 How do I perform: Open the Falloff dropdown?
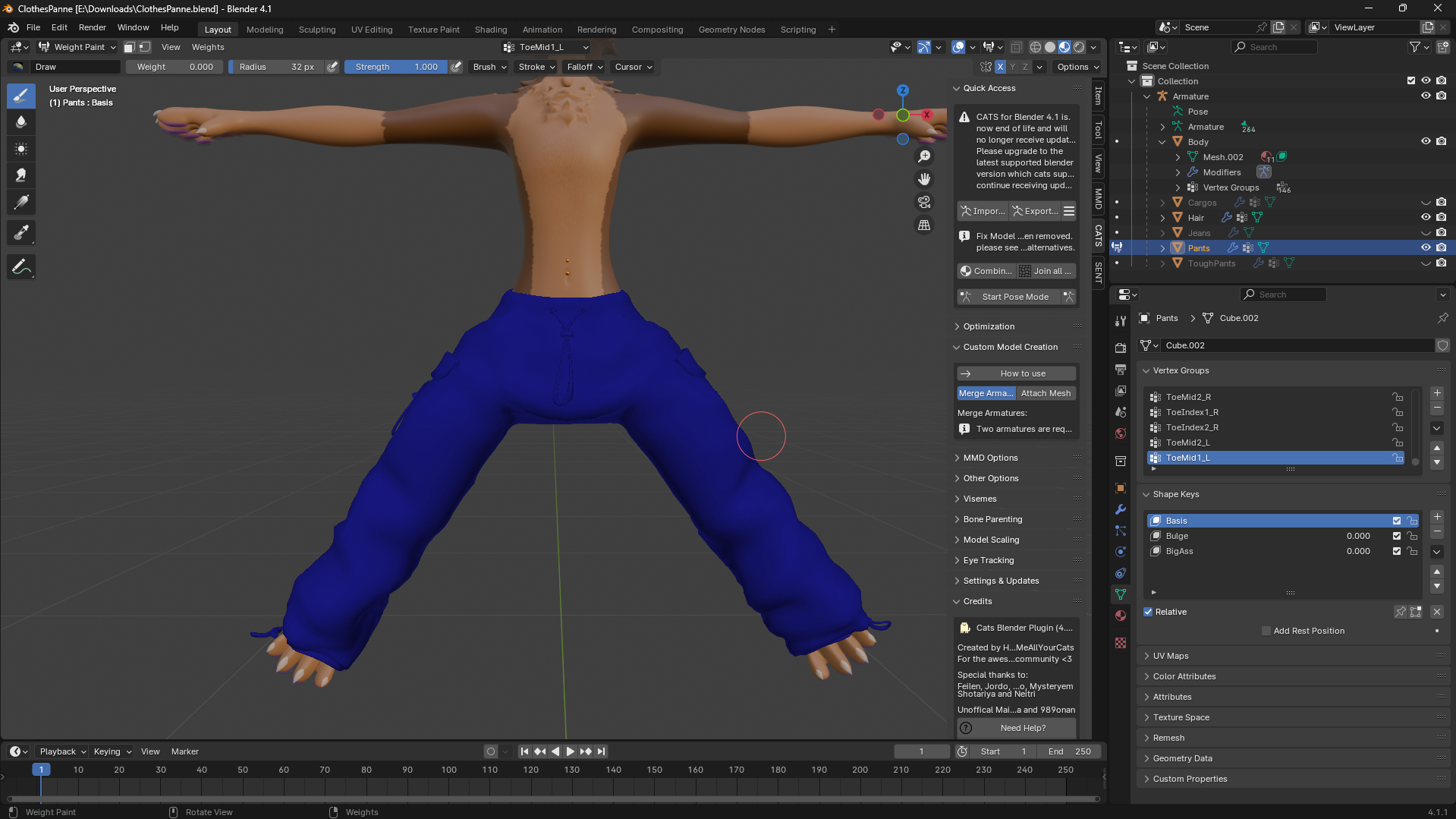pyautogui.click(x=584, y=67)
